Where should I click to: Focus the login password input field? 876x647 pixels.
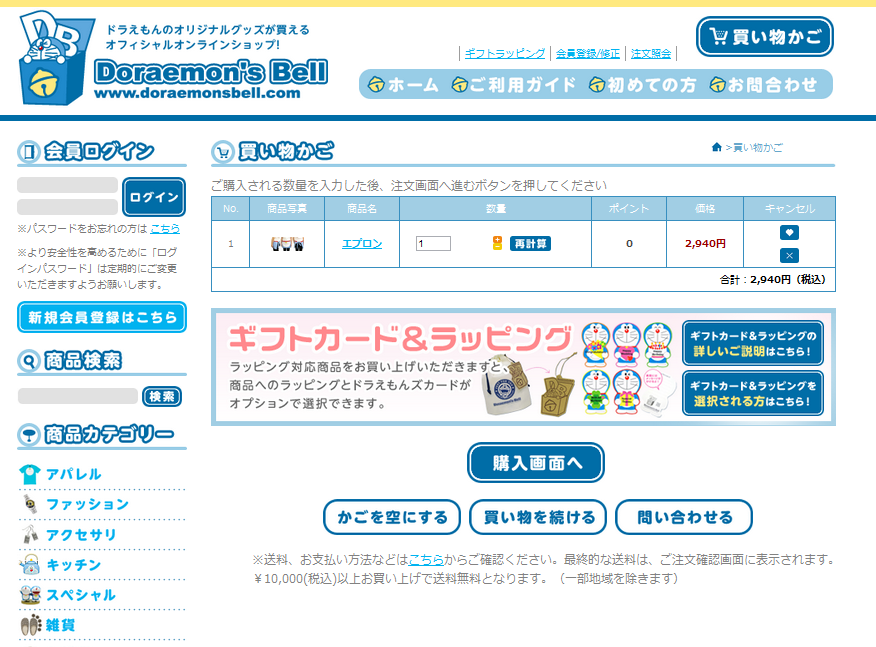(67, 207)
